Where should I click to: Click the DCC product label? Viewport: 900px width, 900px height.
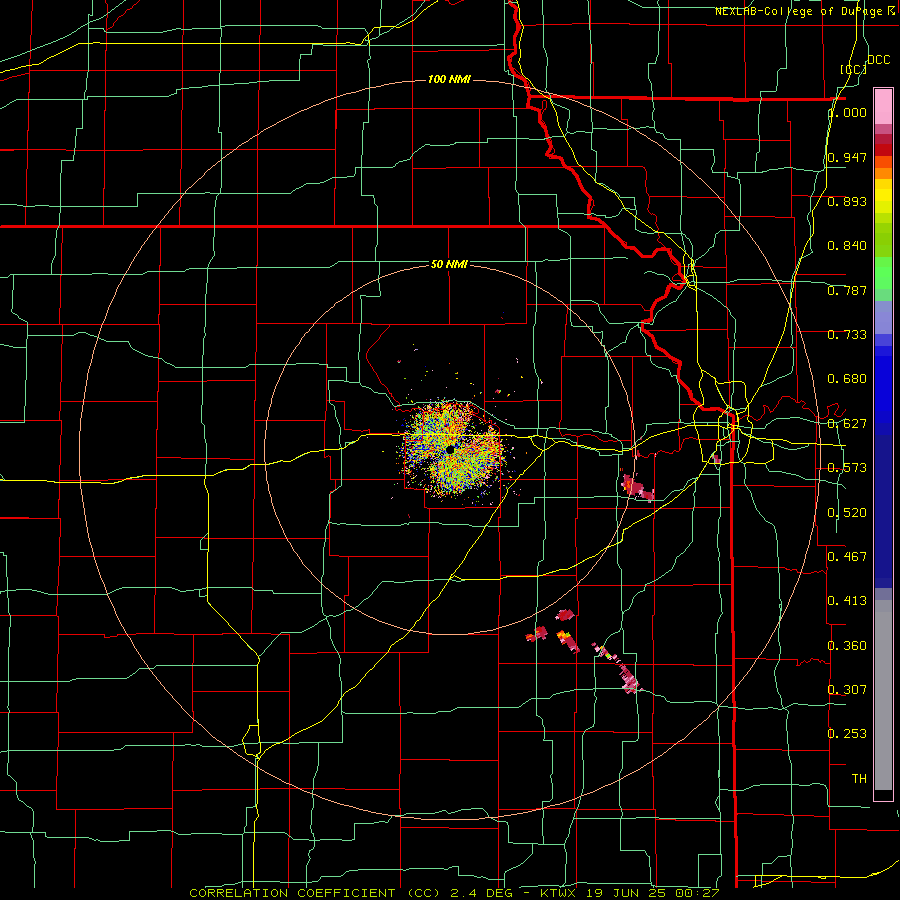pos(879,60)
